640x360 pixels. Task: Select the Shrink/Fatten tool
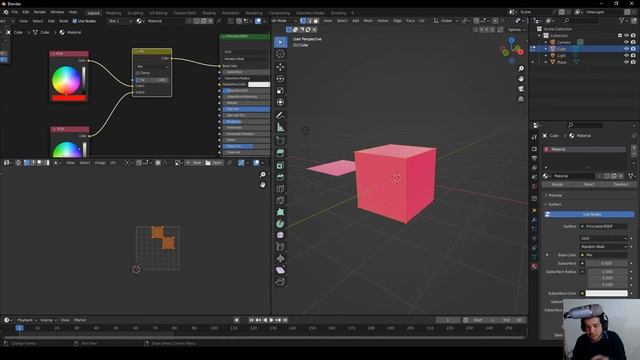point(280,258)
